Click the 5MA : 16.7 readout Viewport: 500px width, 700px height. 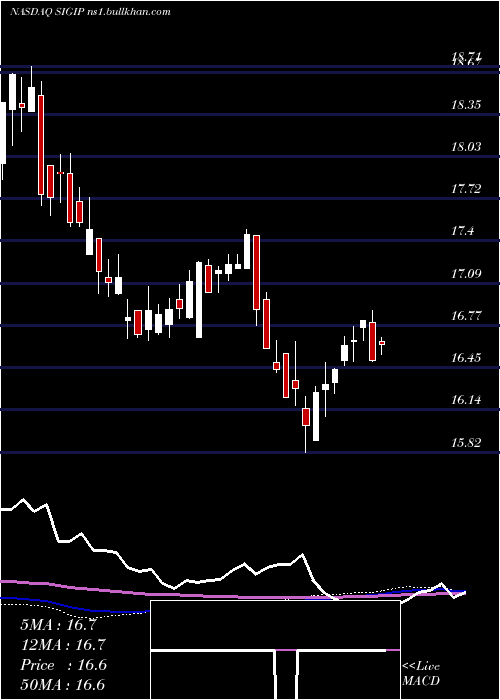pos(58,625)
